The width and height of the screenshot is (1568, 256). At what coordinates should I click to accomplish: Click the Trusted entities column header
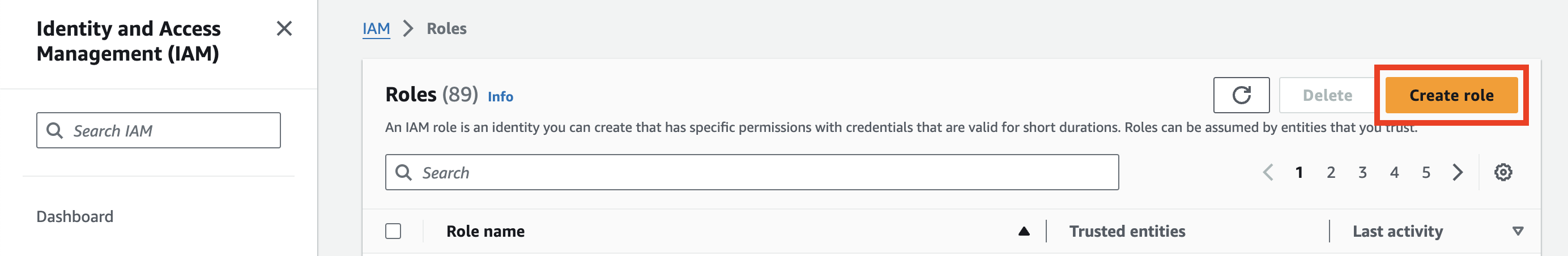(1127, 231)
